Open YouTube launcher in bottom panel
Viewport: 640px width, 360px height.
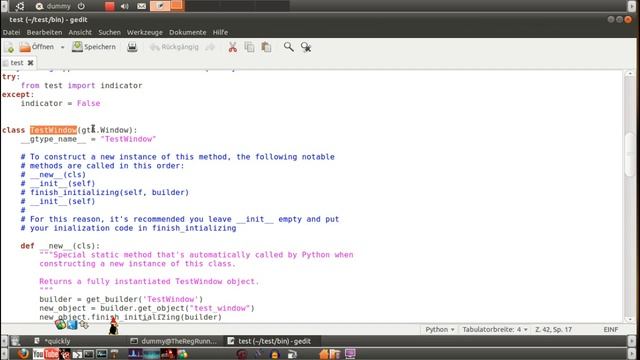coord(45,354)
